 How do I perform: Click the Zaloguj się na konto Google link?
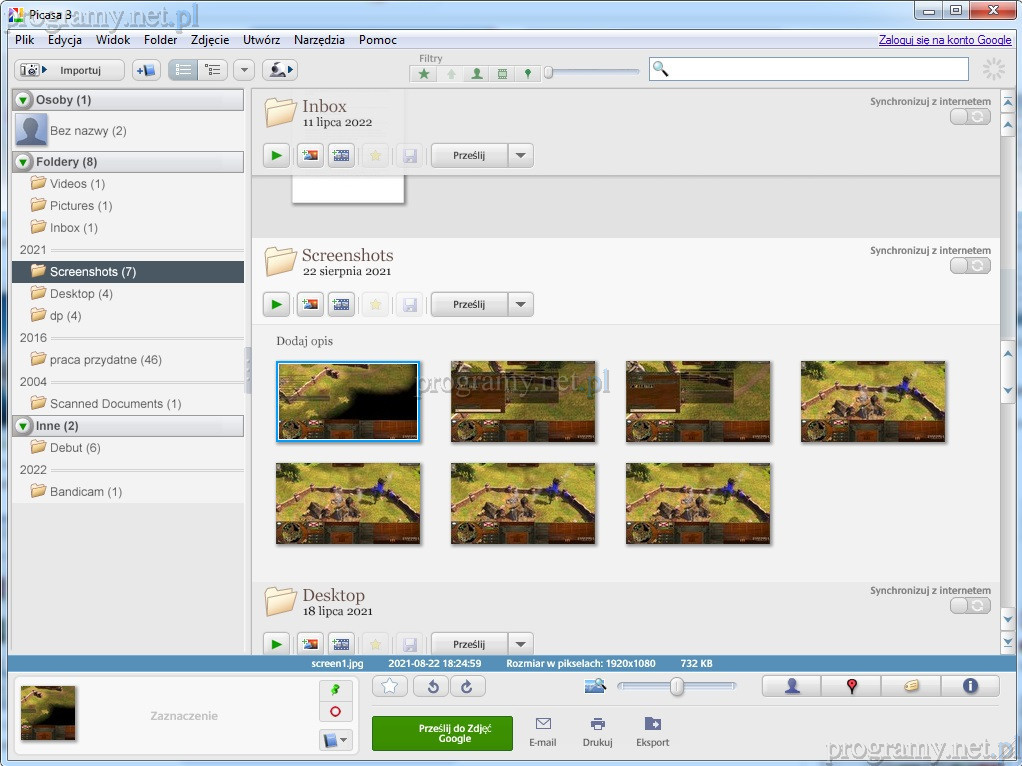[945, 40]
